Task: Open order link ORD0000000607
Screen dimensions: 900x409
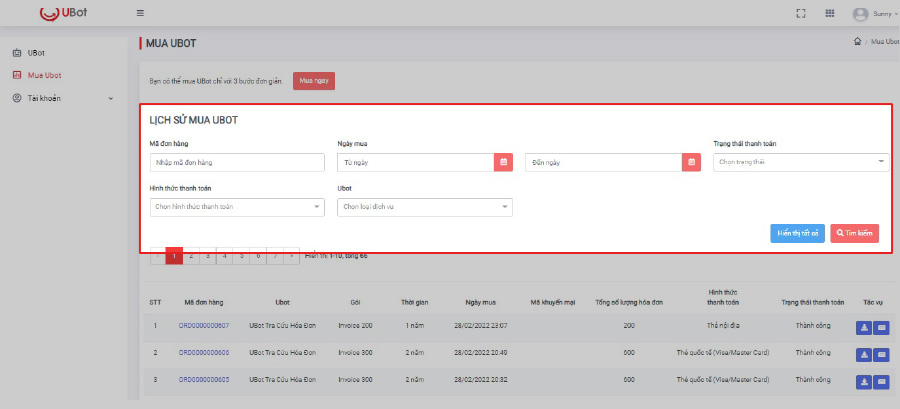Action: point(204,326)
